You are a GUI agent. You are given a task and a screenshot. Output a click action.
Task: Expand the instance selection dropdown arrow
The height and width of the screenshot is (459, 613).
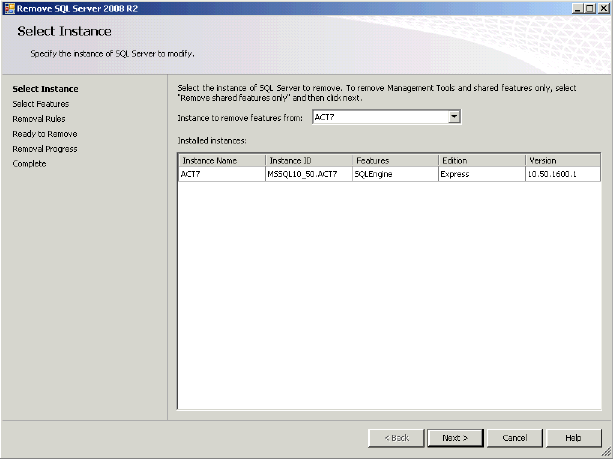(454, 117)
